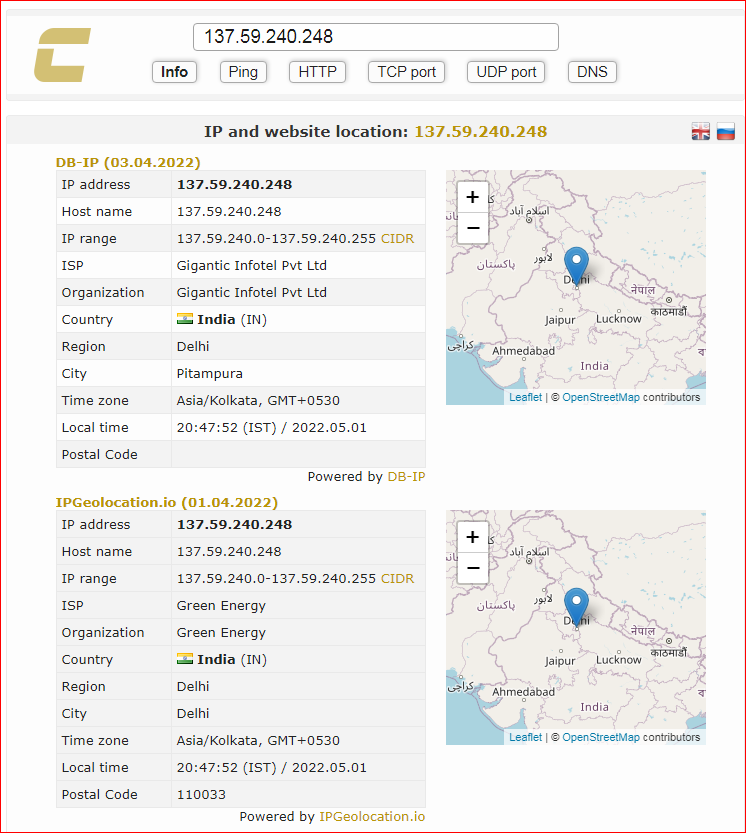Open the CIDR link in the DB-IP table
The width and height of the screenshot is (746, 833).
(x=397, y=239)
